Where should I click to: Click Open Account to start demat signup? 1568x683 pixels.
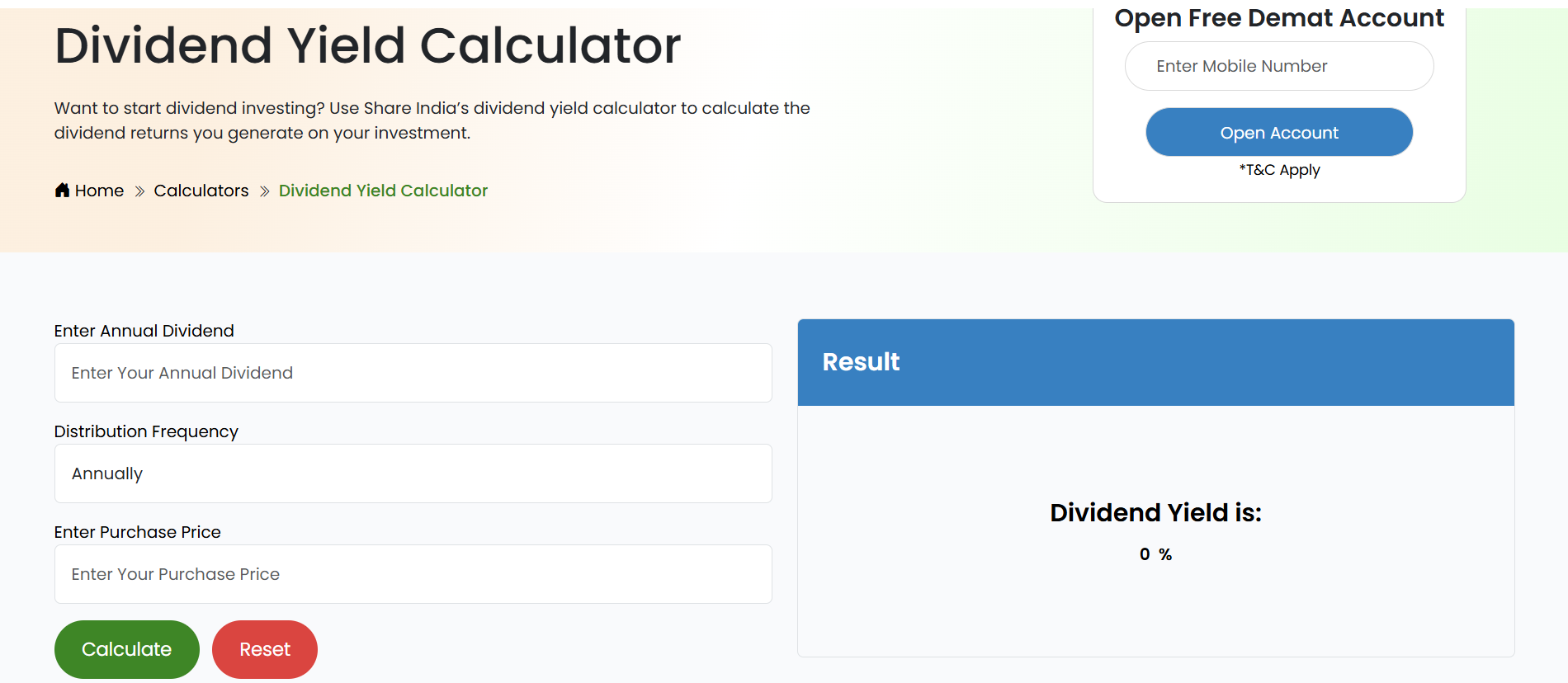pyautogui.click(x=1278, y=132)
